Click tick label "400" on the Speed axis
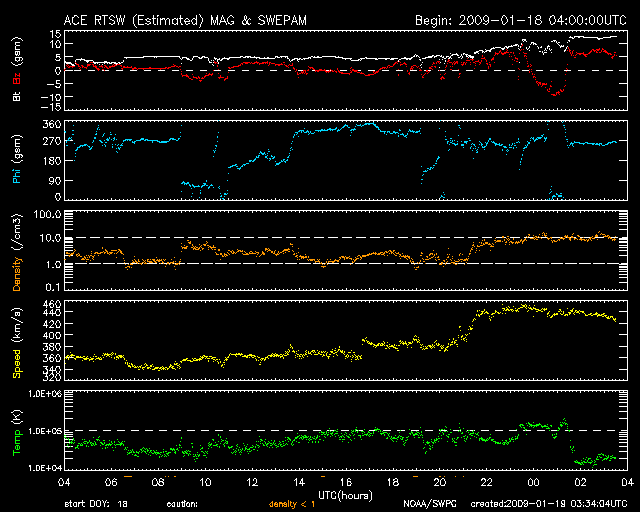Viewport: 640px width, 512px height. pyautogui.click(x=52, y=336)
